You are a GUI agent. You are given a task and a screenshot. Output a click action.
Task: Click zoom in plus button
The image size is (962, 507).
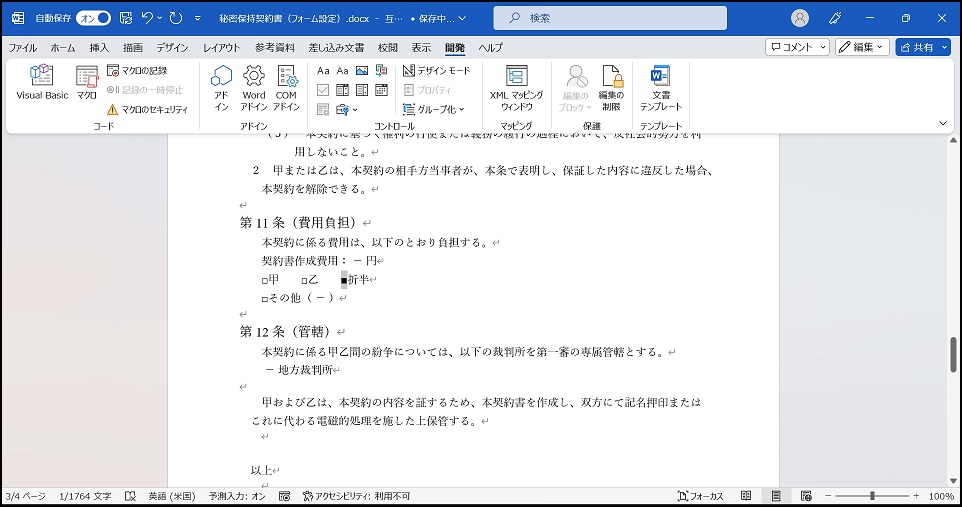(916, 496)
